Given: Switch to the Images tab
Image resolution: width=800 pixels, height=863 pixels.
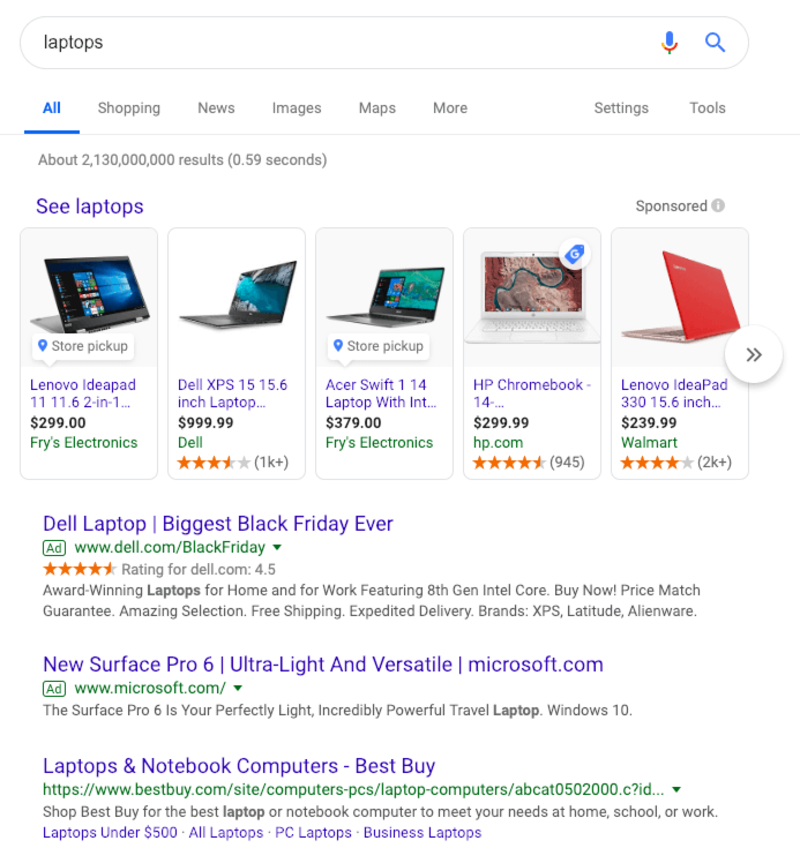Looking at the screenshot, I should pyautogui.click(x=296, y=108).
